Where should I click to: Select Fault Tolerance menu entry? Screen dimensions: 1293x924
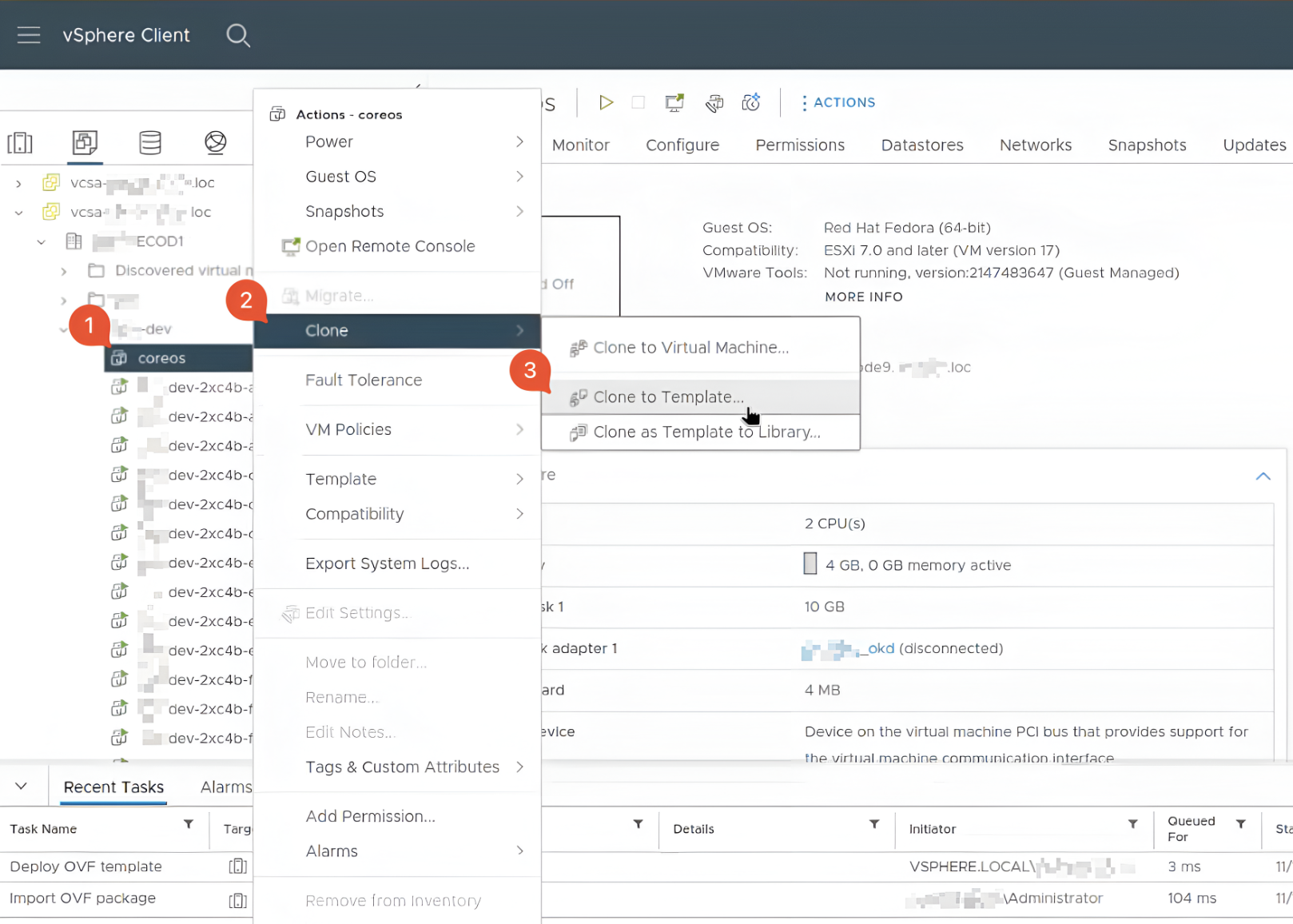pyautogui.click(x=397, y=380)
